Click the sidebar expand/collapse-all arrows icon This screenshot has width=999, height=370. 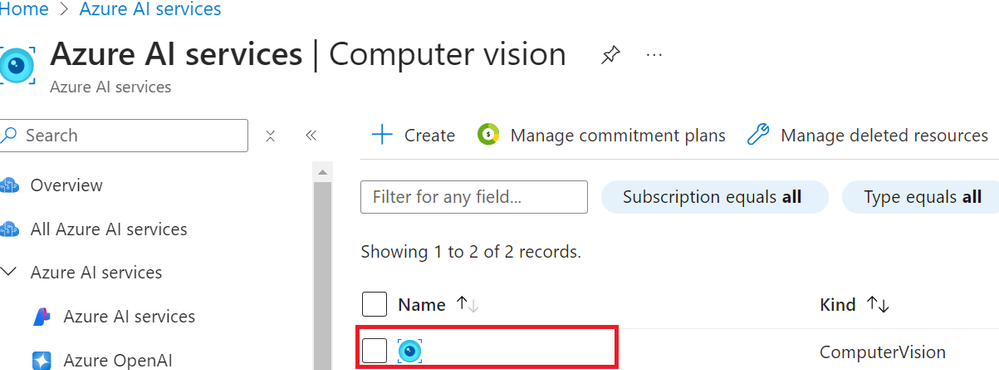pyautogui.click(x=270, y=136)
